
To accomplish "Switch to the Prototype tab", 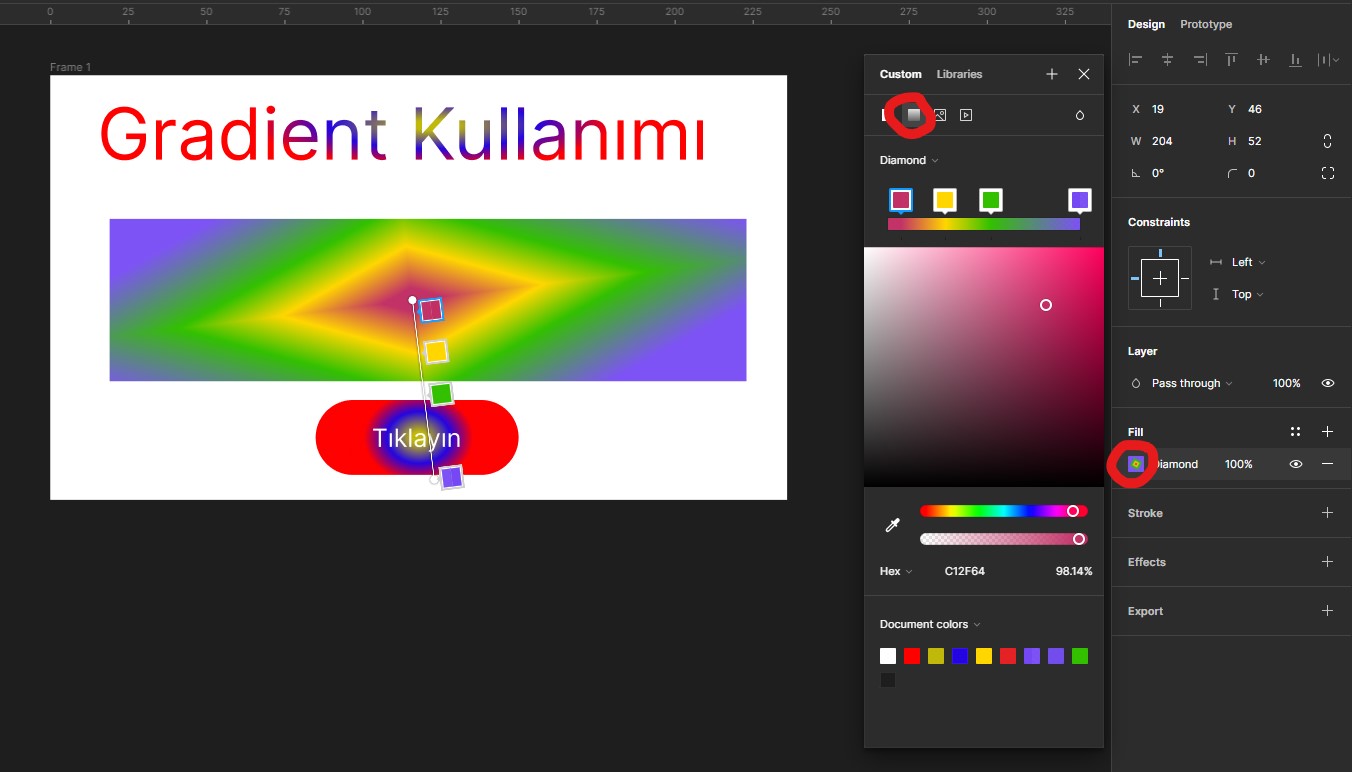I will click(x=1206, y=24).
